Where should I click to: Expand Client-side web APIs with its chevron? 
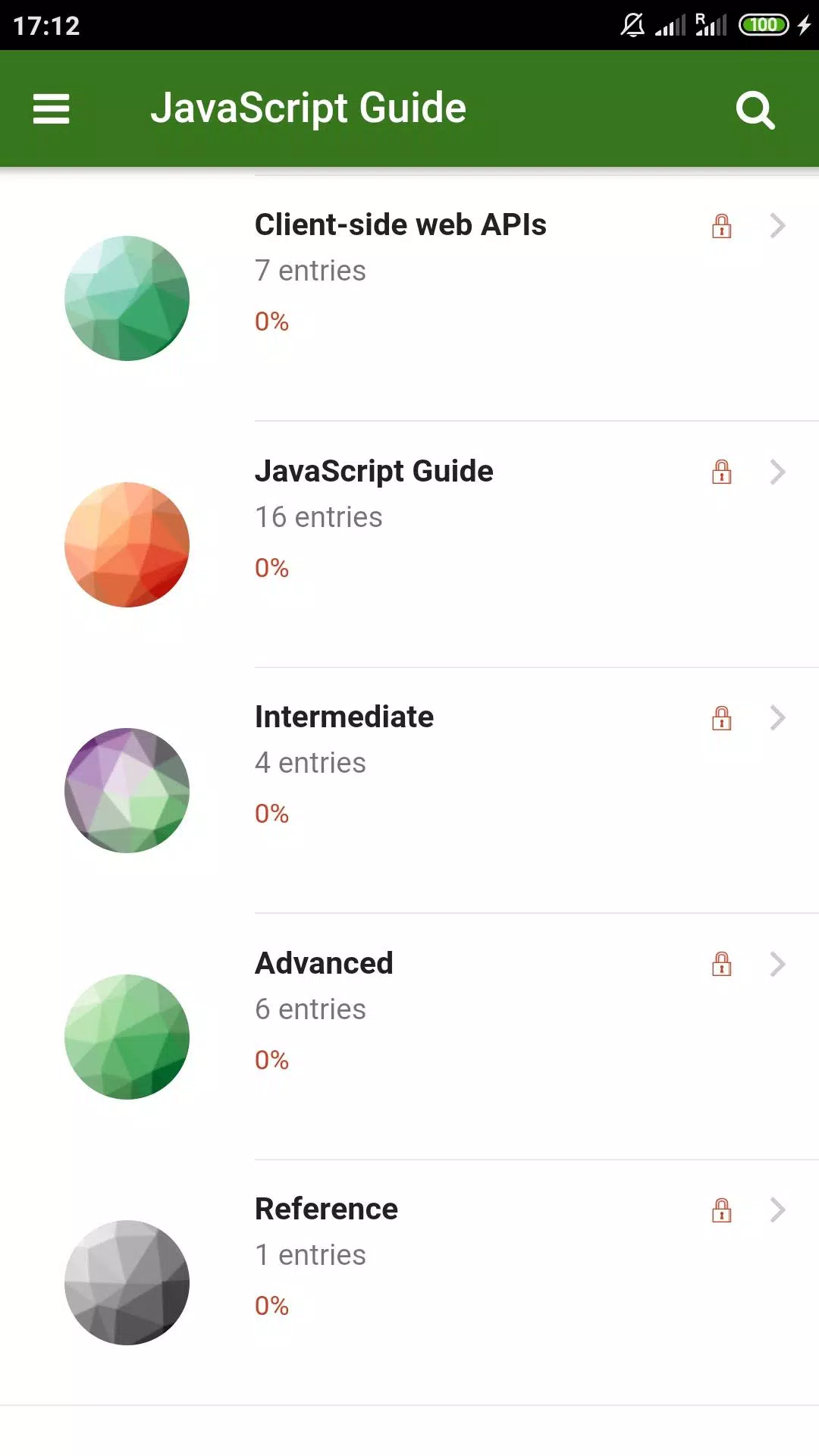777,225
